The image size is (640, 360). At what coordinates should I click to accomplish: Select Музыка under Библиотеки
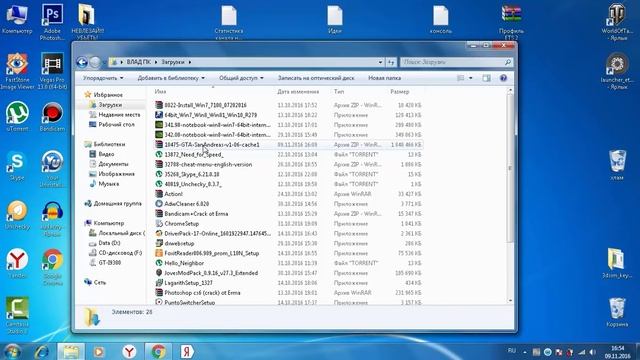(x=109, y=184)
